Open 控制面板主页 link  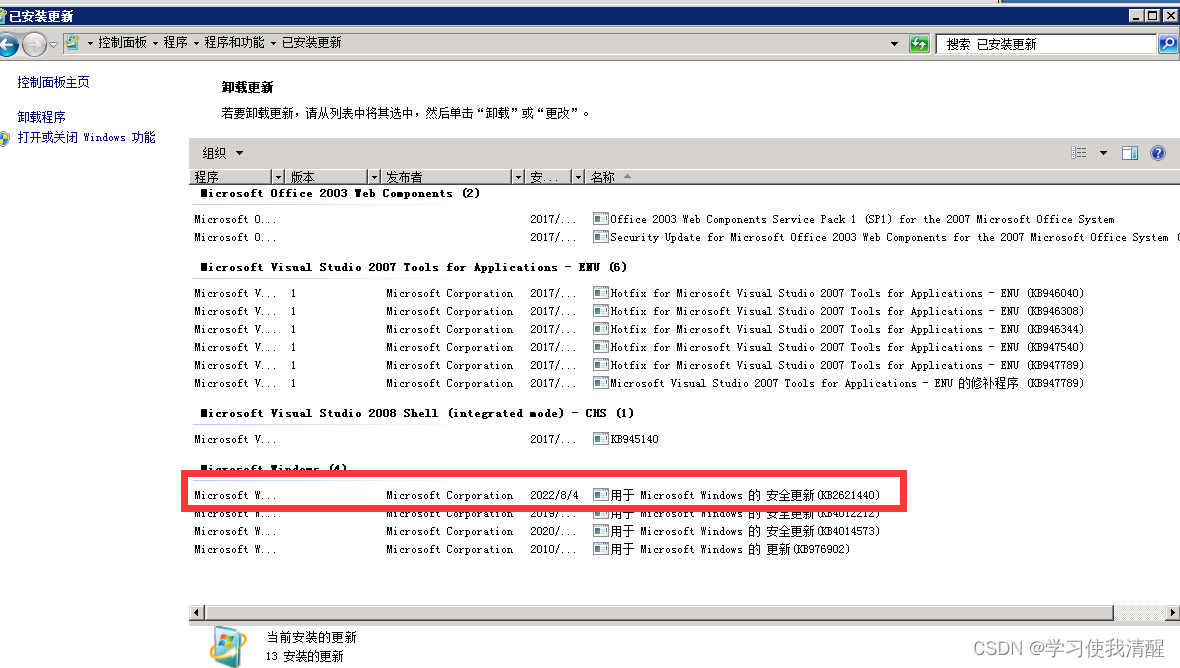53,82
